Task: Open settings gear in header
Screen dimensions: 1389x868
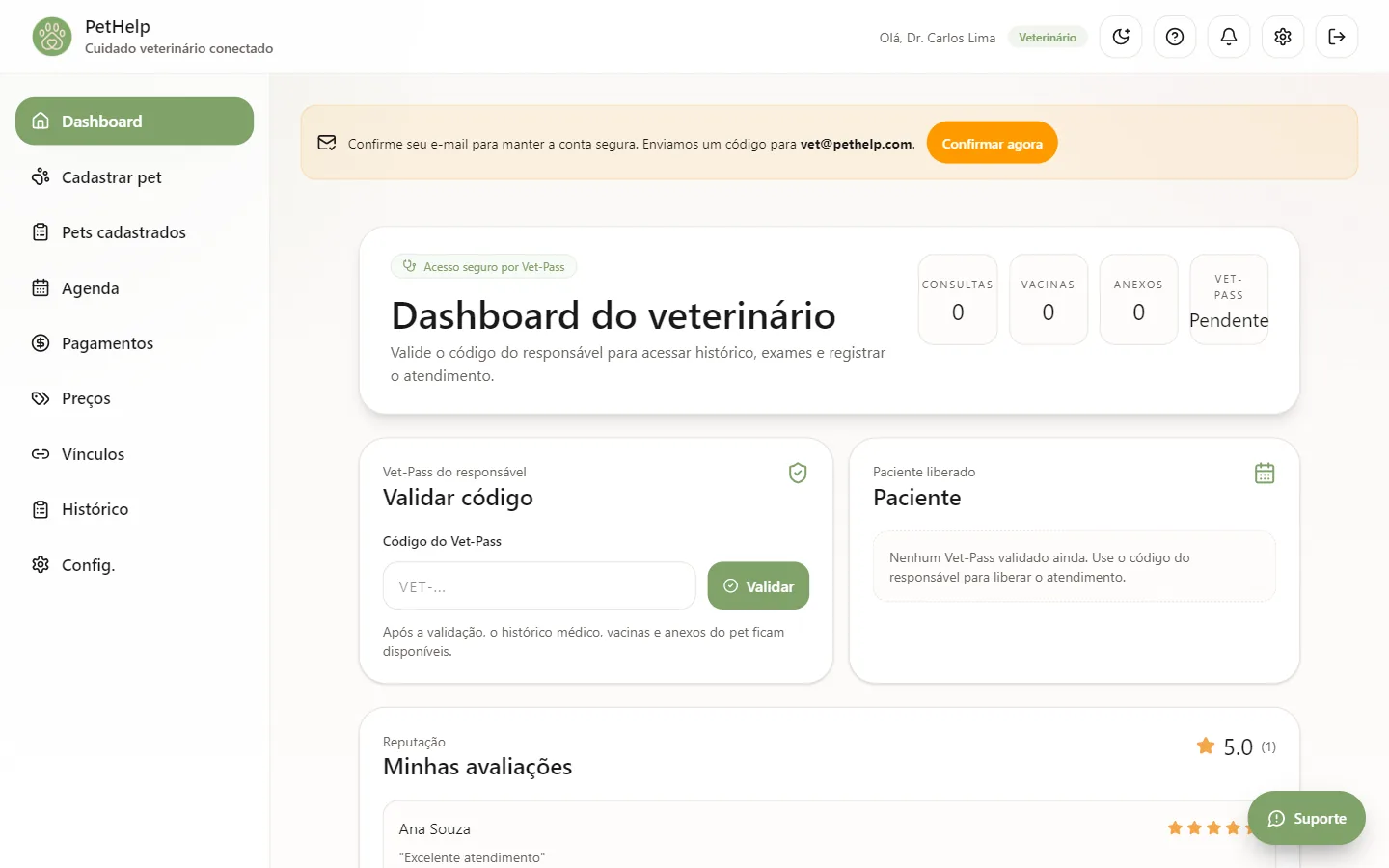Action: pyautogui.click(x=1283, y=37)
